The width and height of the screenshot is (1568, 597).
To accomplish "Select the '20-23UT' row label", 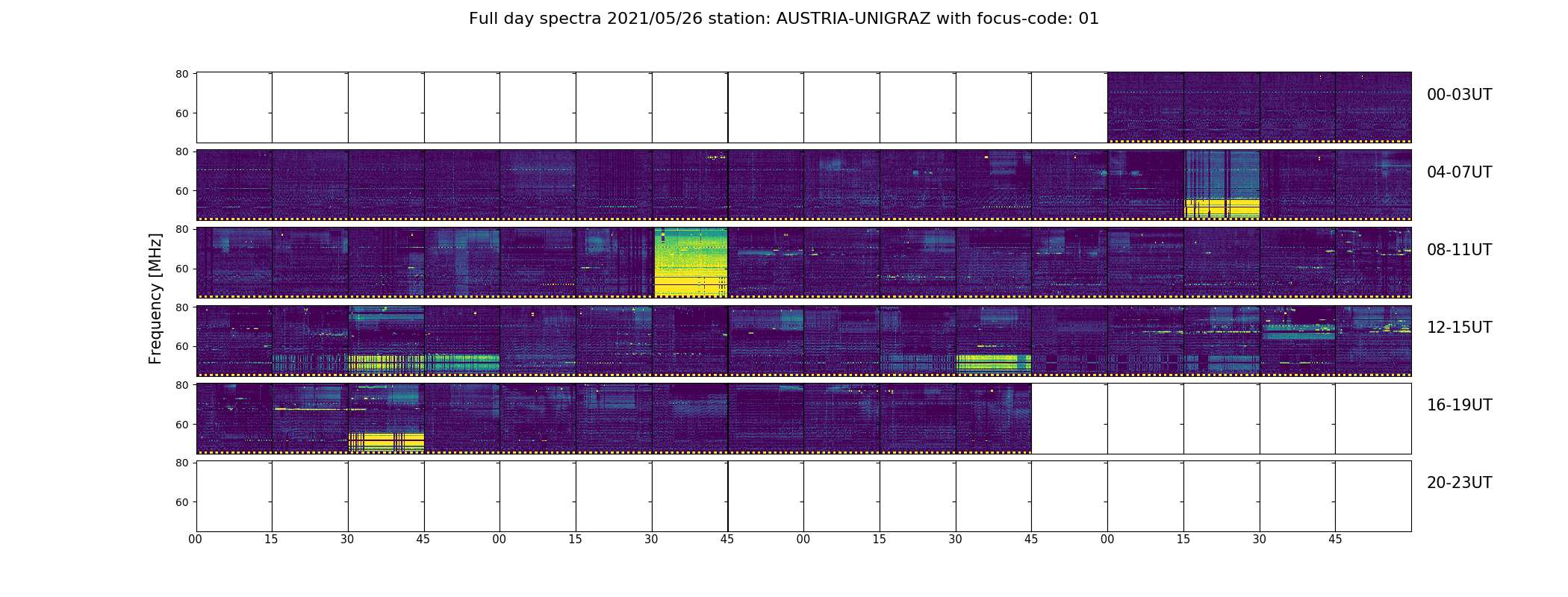I will [1459, 483].
